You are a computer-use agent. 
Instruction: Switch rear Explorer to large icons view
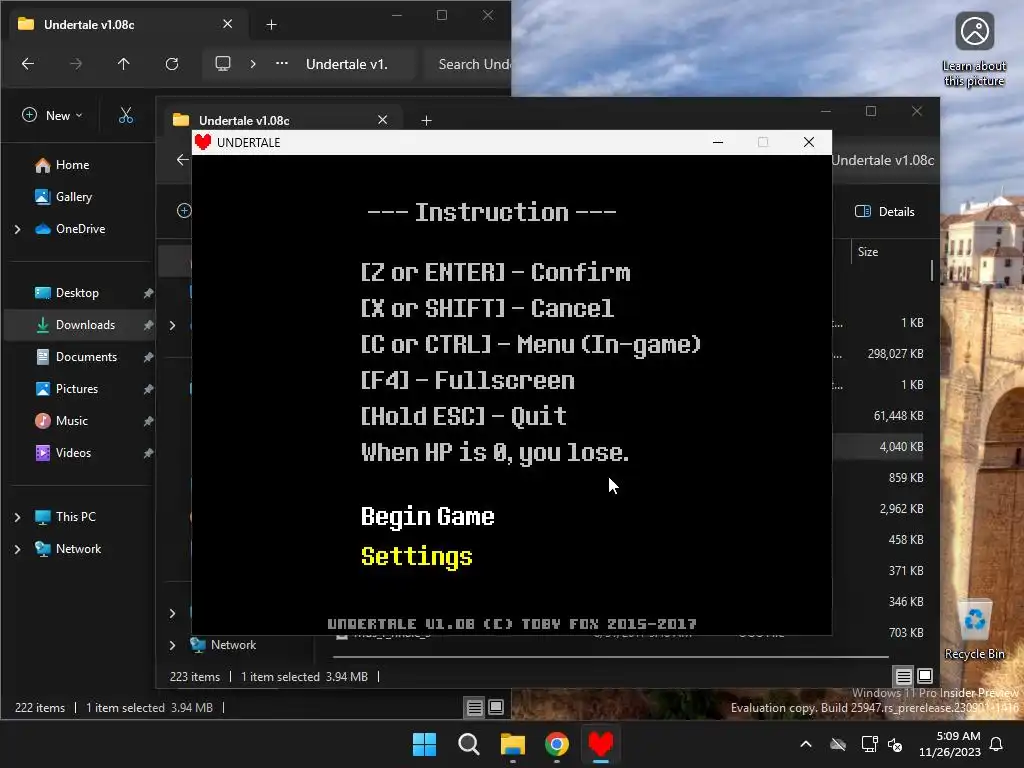tap(496, 707)
